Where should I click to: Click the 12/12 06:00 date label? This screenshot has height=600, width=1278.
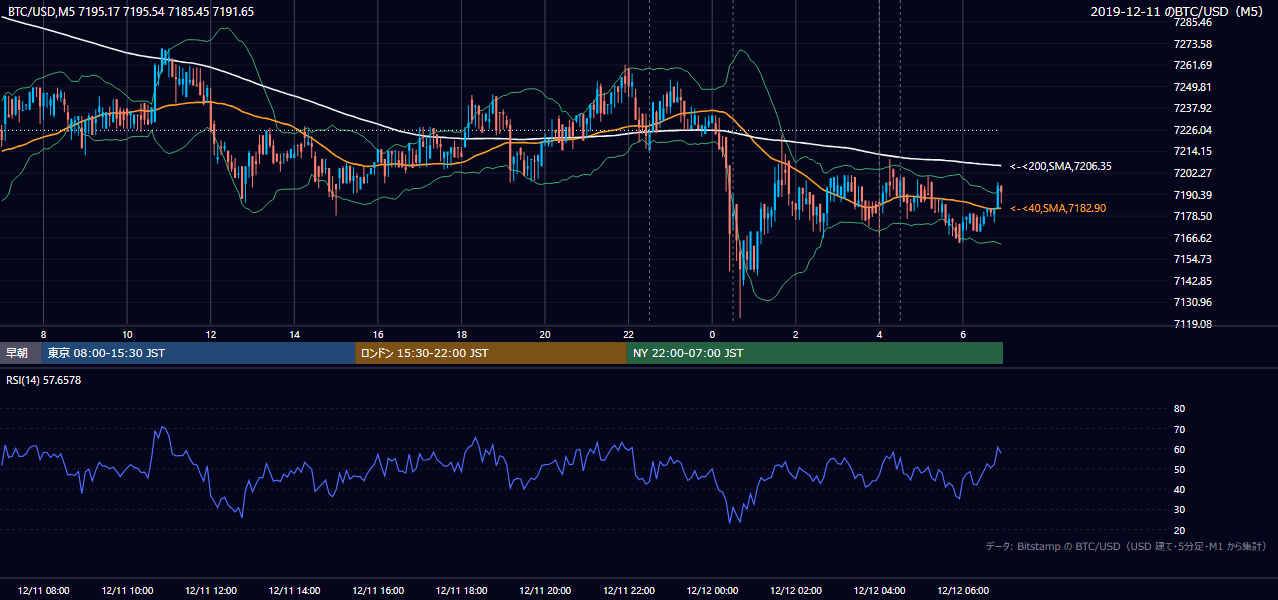(x=962, y=591)
